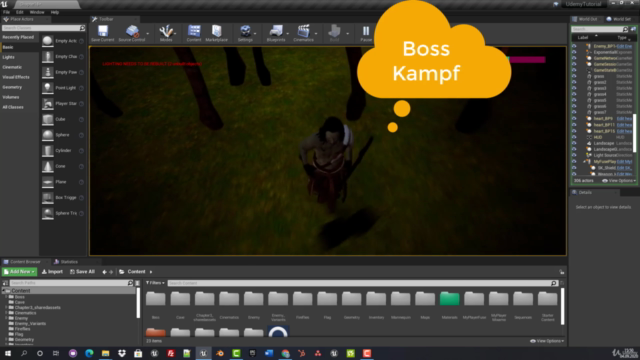The height and width of the screenshot is (360, 640).
Task: Click the Build toolbar icon
Action: (x=334, y=33)
